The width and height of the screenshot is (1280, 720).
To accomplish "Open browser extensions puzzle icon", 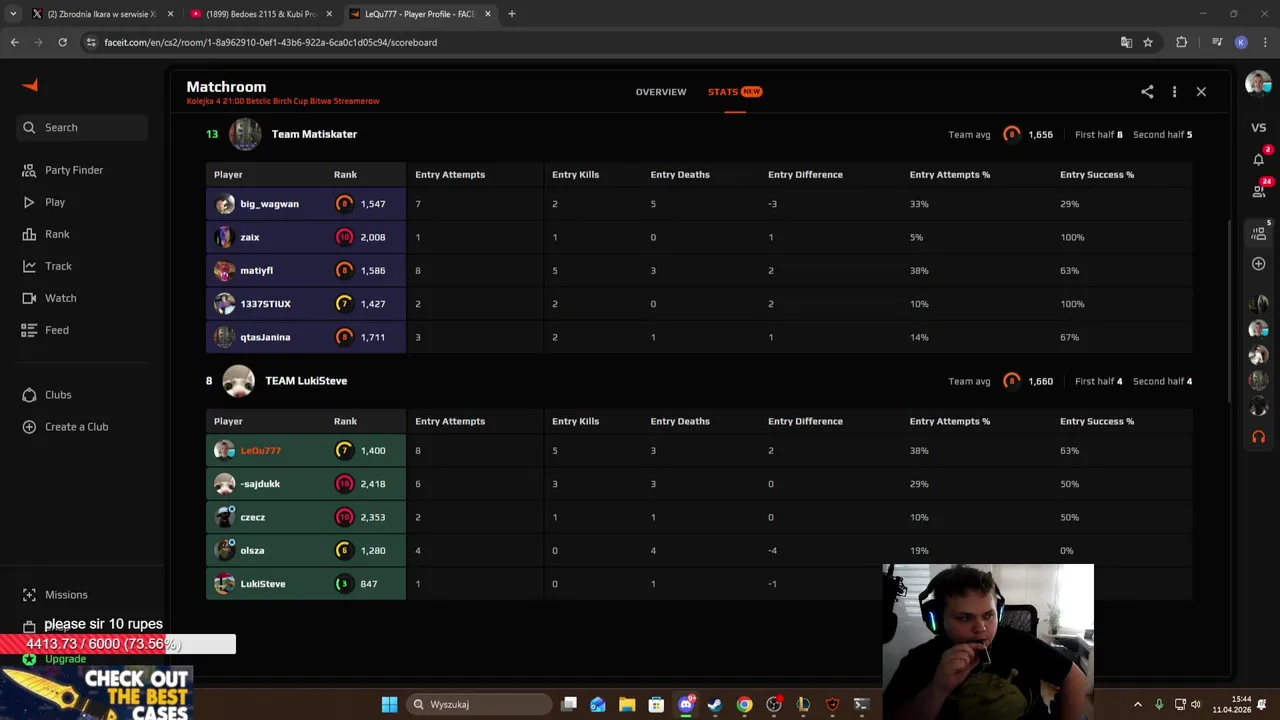I will [x=1182, y=42].
